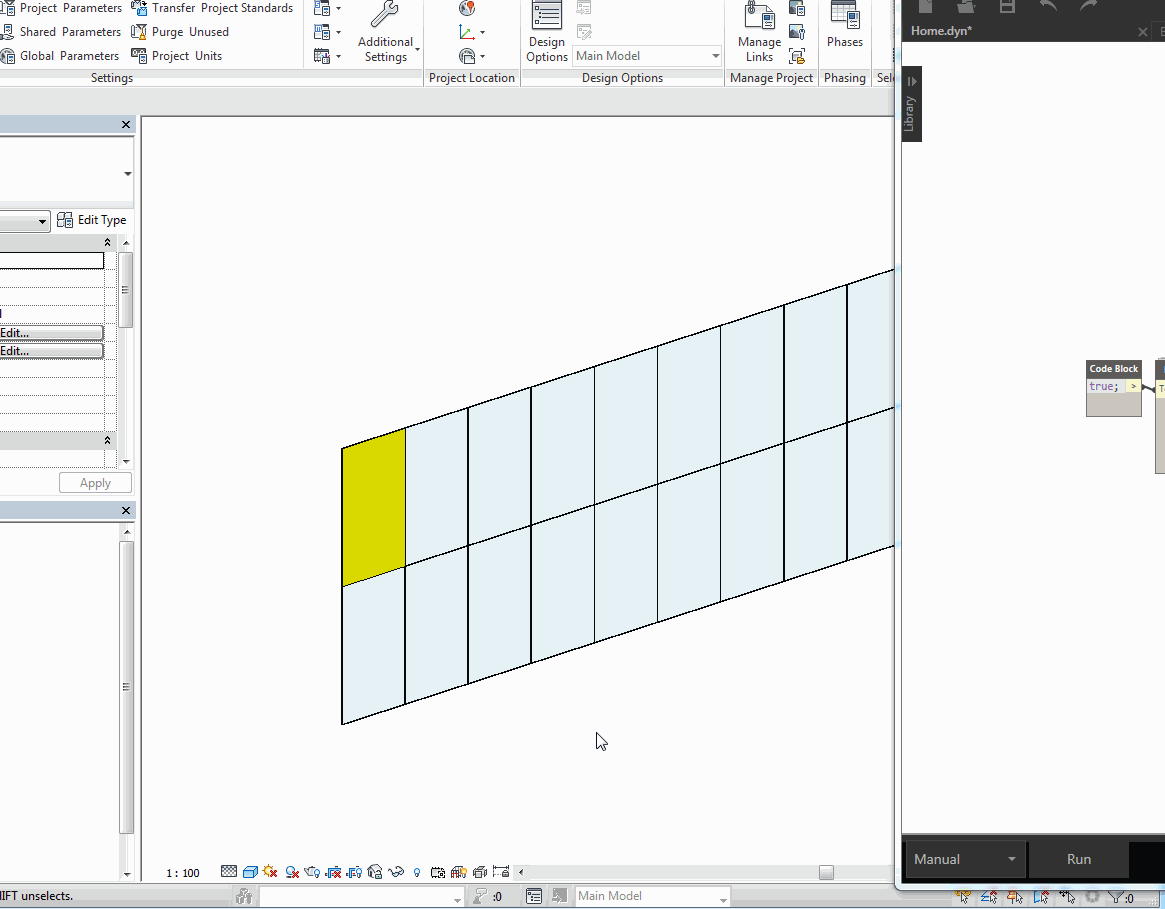
Task: Click the Temporary Hide/Isolate glasses icon
Action: [x=395, y=871]
